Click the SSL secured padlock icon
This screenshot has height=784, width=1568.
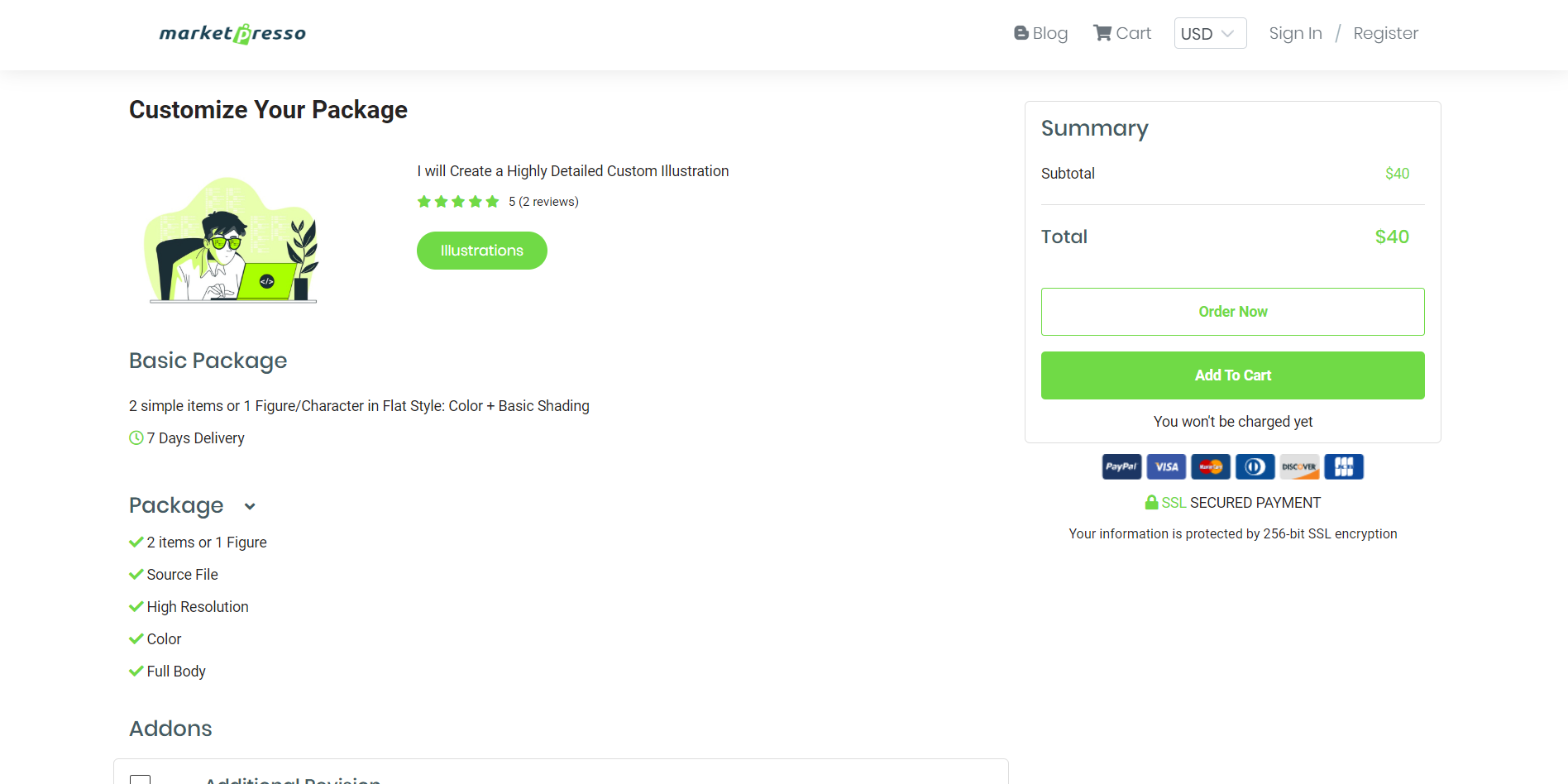[x=1151, y=502]
